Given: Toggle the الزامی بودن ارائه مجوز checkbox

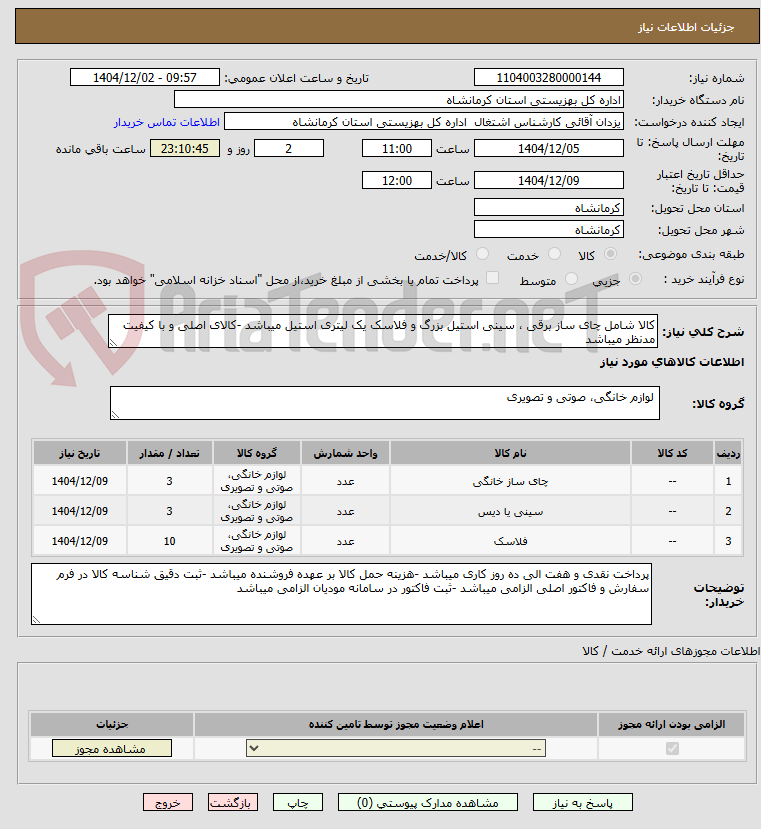Looking at the screenshot, I should (x=672, y=749).
